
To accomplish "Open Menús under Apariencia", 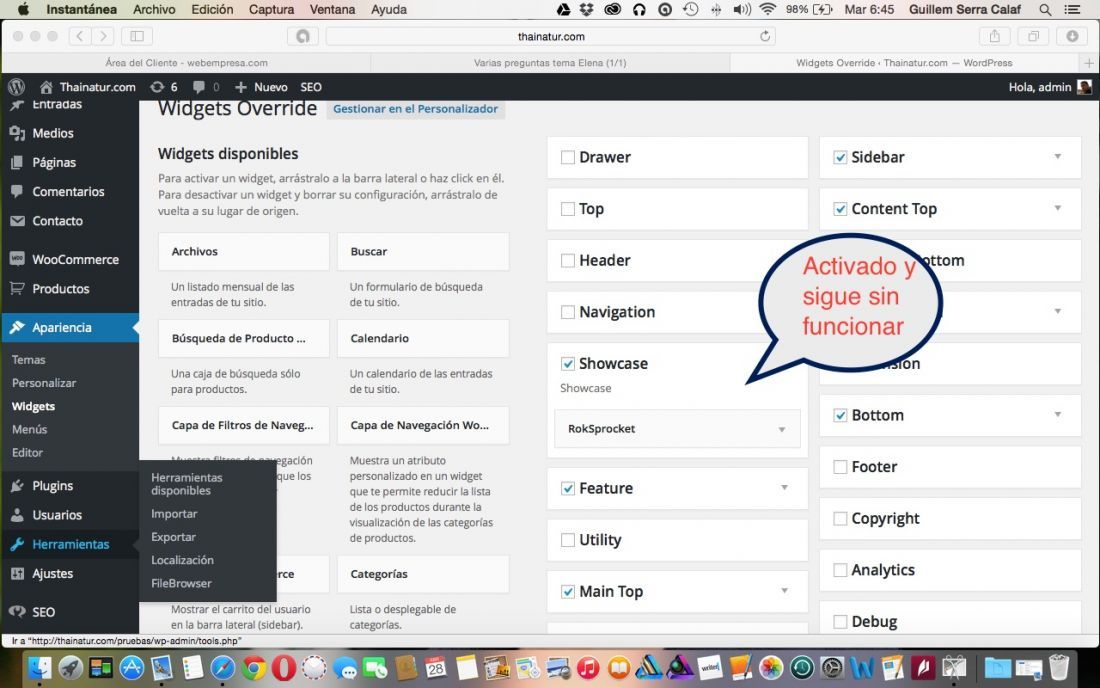I will [29, 429].
